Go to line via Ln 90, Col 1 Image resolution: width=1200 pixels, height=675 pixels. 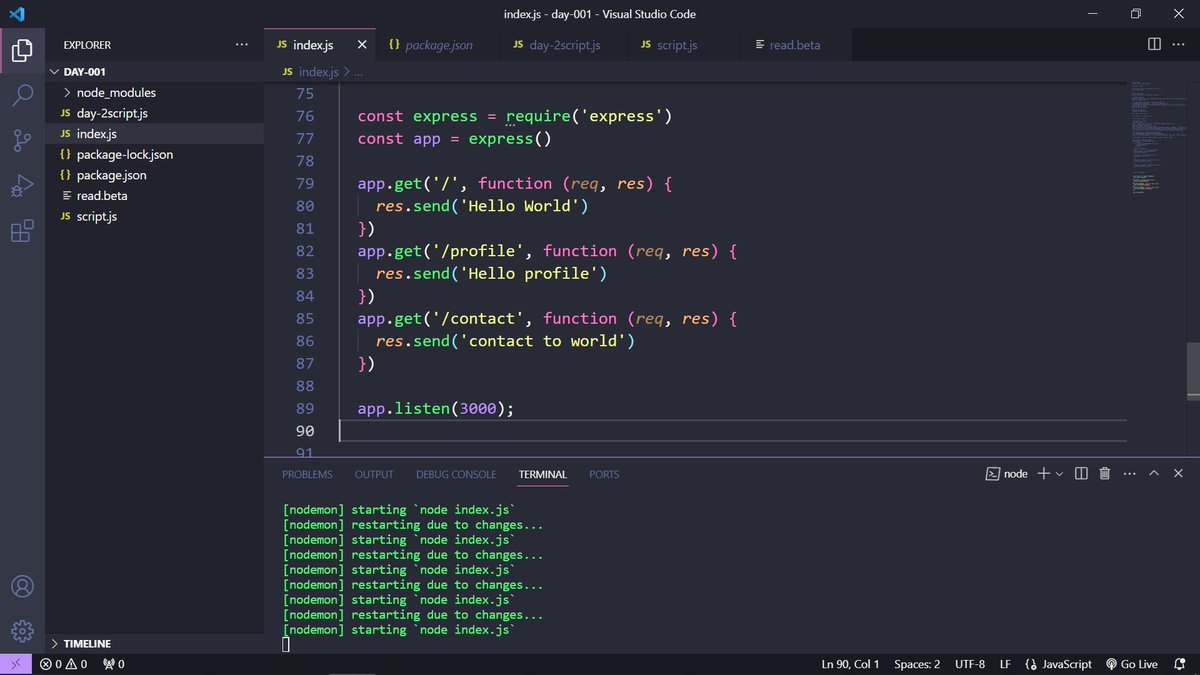pyautogui.click(x=851, y=664)
